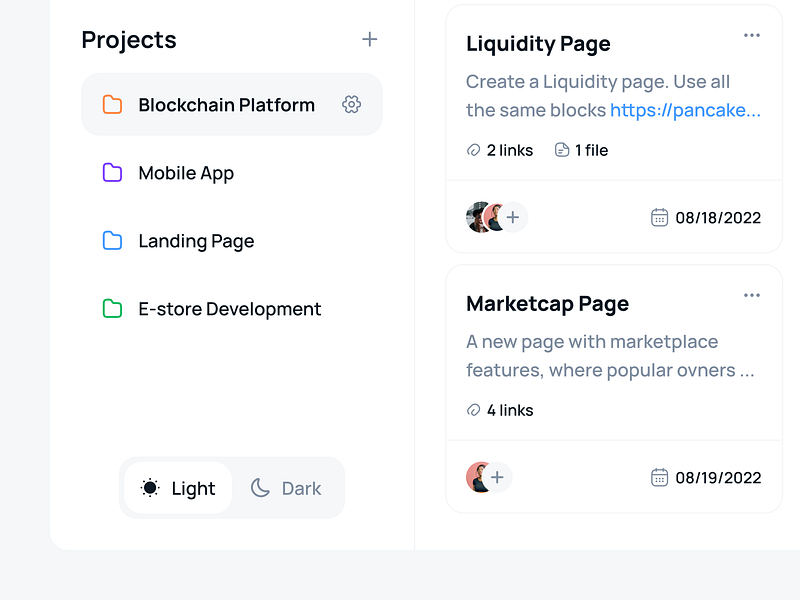The width and height of the screenshot is (800, 600).
Task: Click the links icon showing 2 links
Action: point(473,149)
